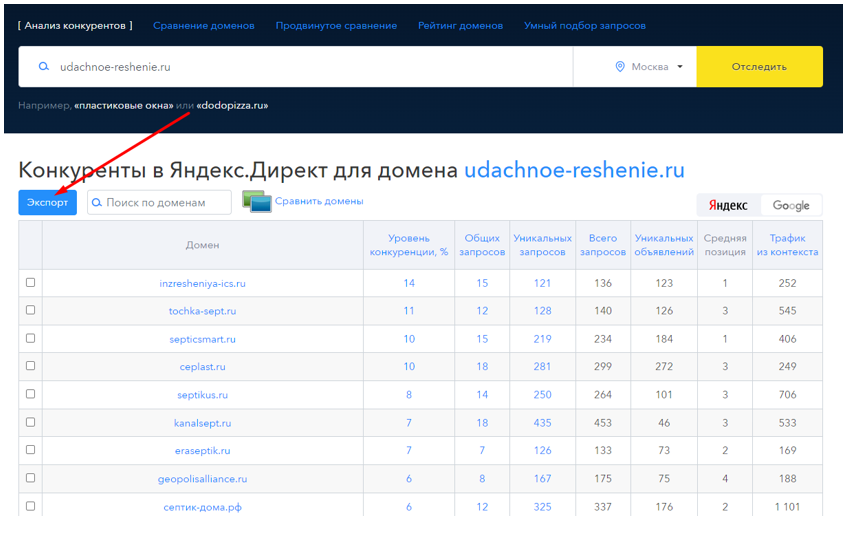Click the search magnifier icon in domain field

coord(44,66)
